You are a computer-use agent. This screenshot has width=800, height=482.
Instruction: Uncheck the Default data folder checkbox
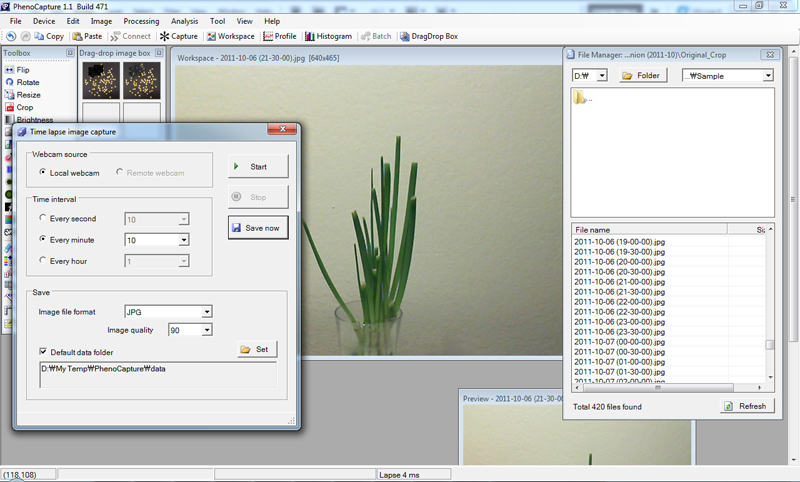(x=42, y=351)
